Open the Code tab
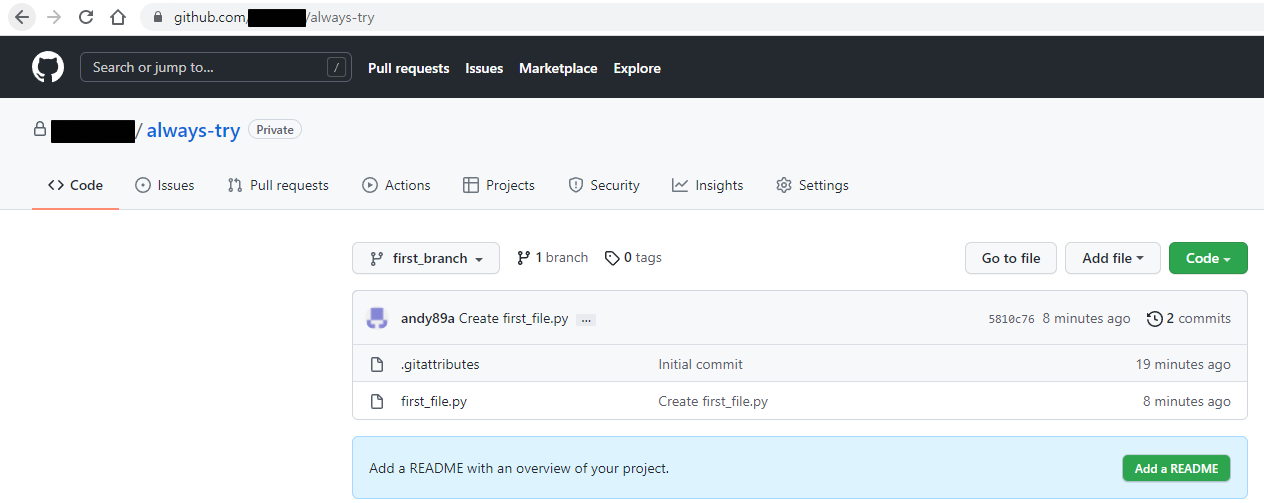 click(x=75, y=185)
